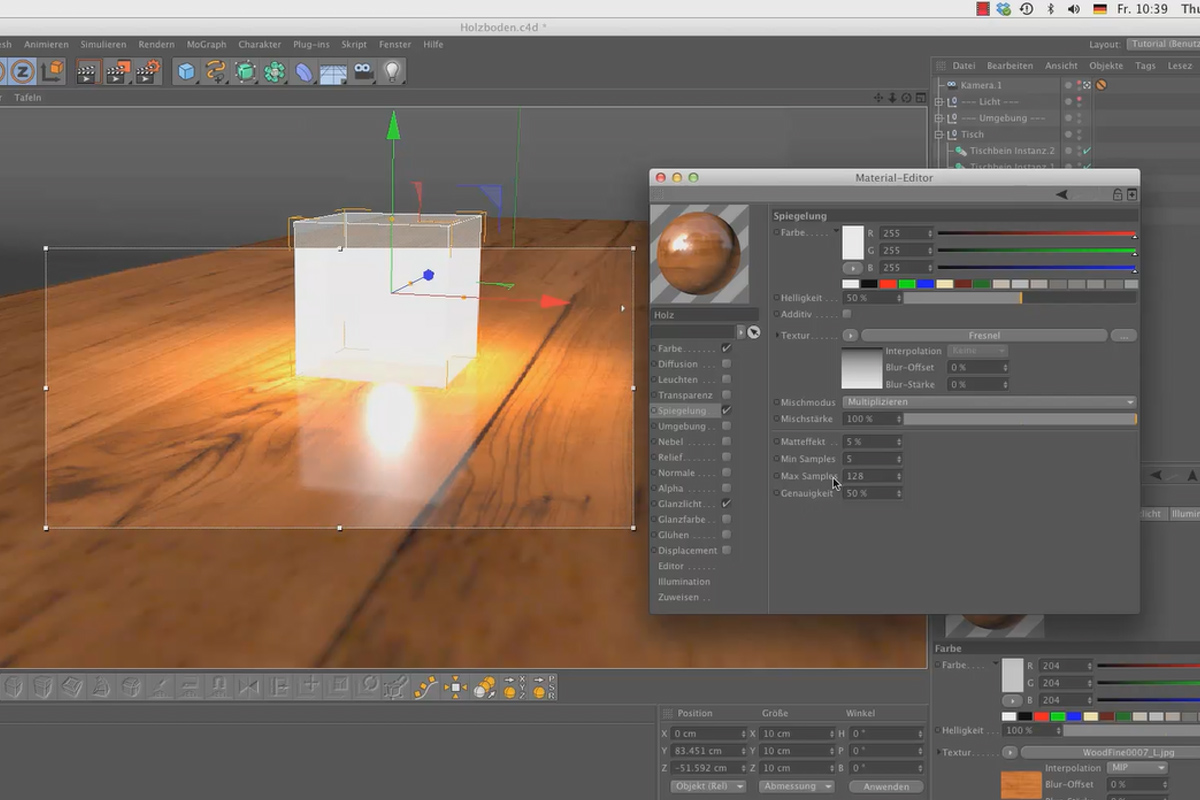Screen dimensions: 1200x800
Task: Click the Max Samples input field
Action: coord(874,476)
